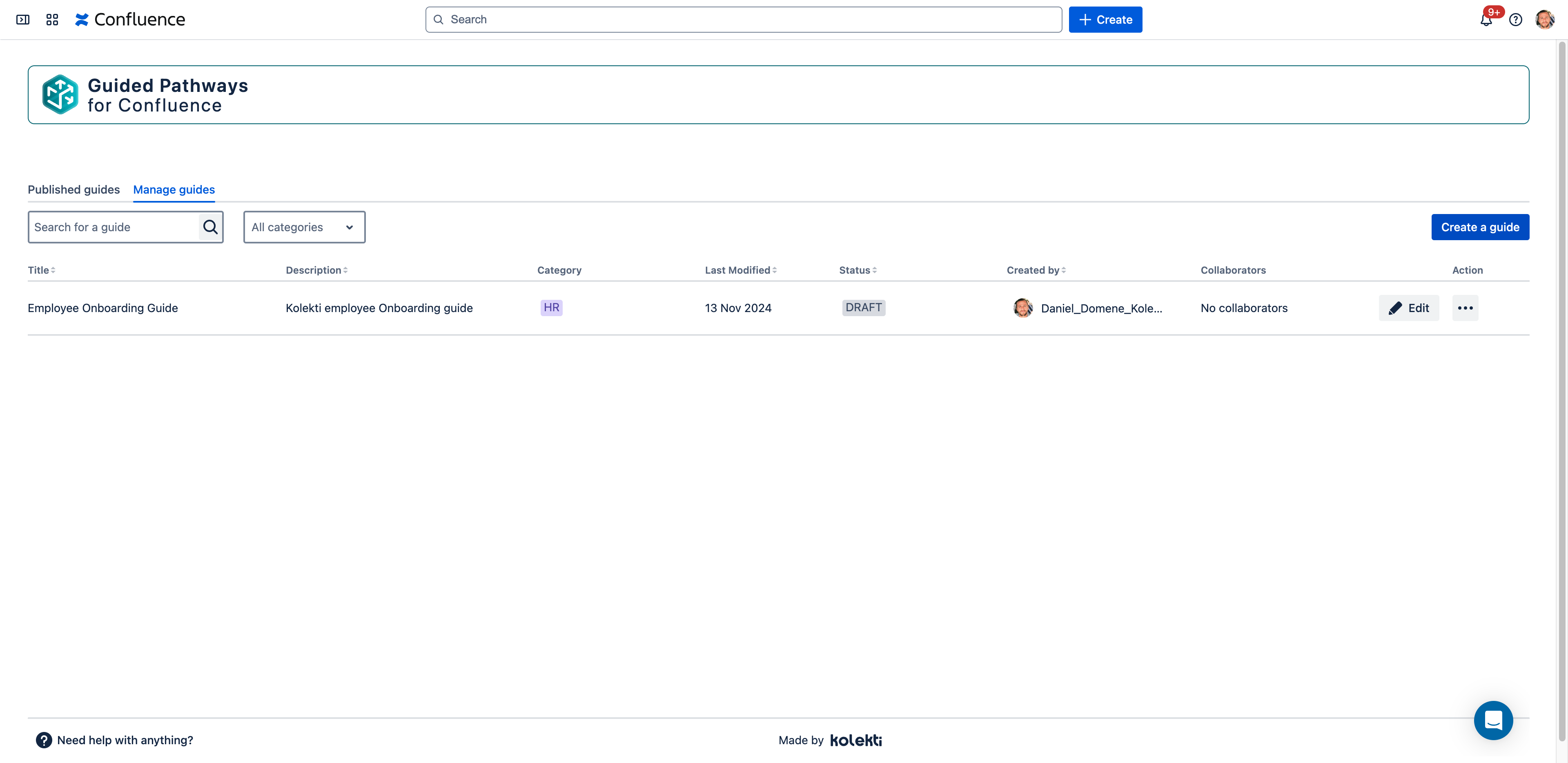This screenshot has height=763, width=1568.
Task: Click the Guided Pathways logo icon
Action: click(60, 94)
